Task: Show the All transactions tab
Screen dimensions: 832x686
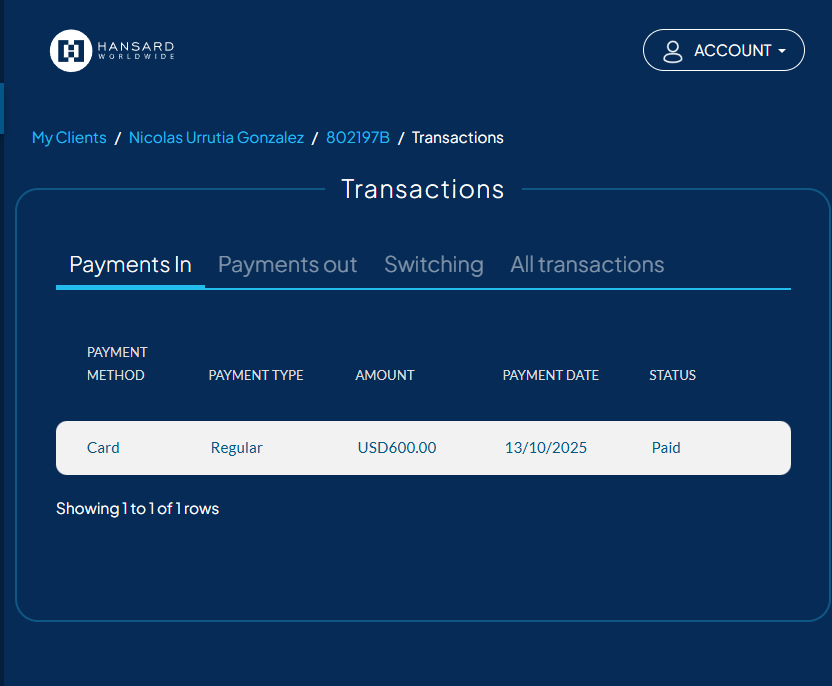Action: 587,265
